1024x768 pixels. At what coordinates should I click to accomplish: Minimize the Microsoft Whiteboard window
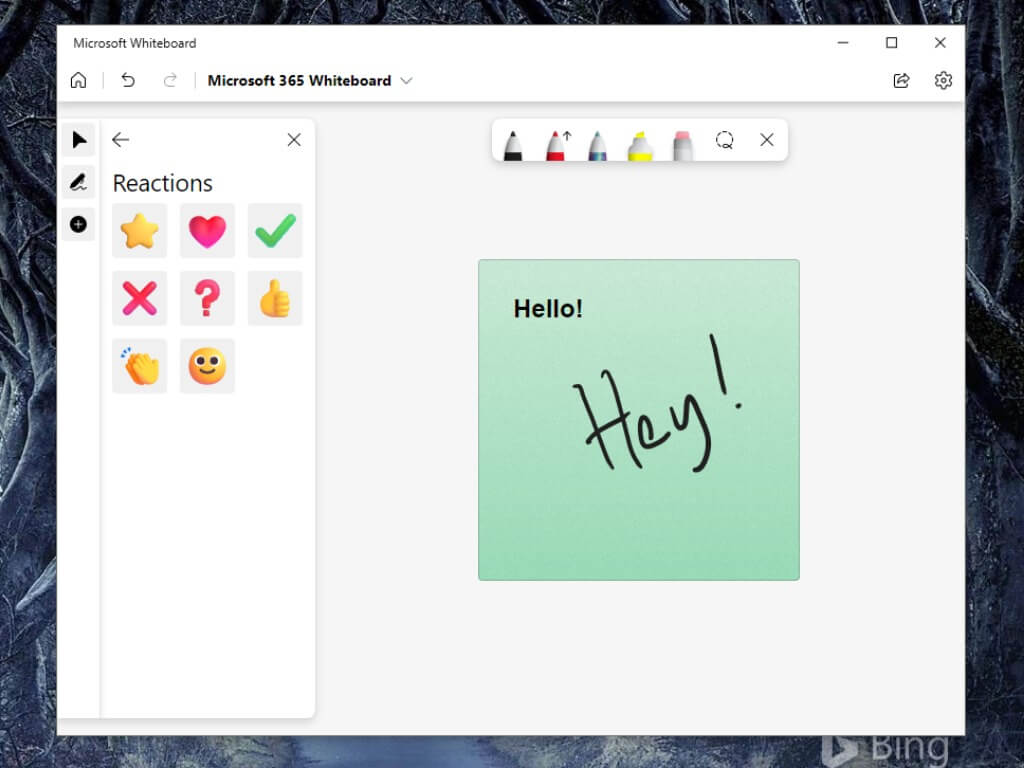(843, 42)
